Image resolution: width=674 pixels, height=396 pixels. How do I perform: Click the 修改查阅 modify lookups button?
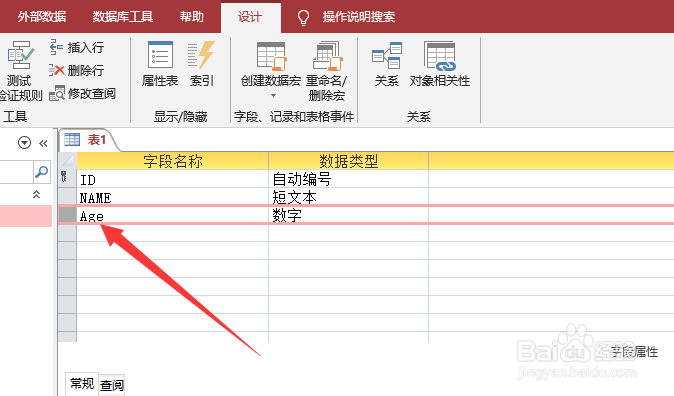(83, 93)
